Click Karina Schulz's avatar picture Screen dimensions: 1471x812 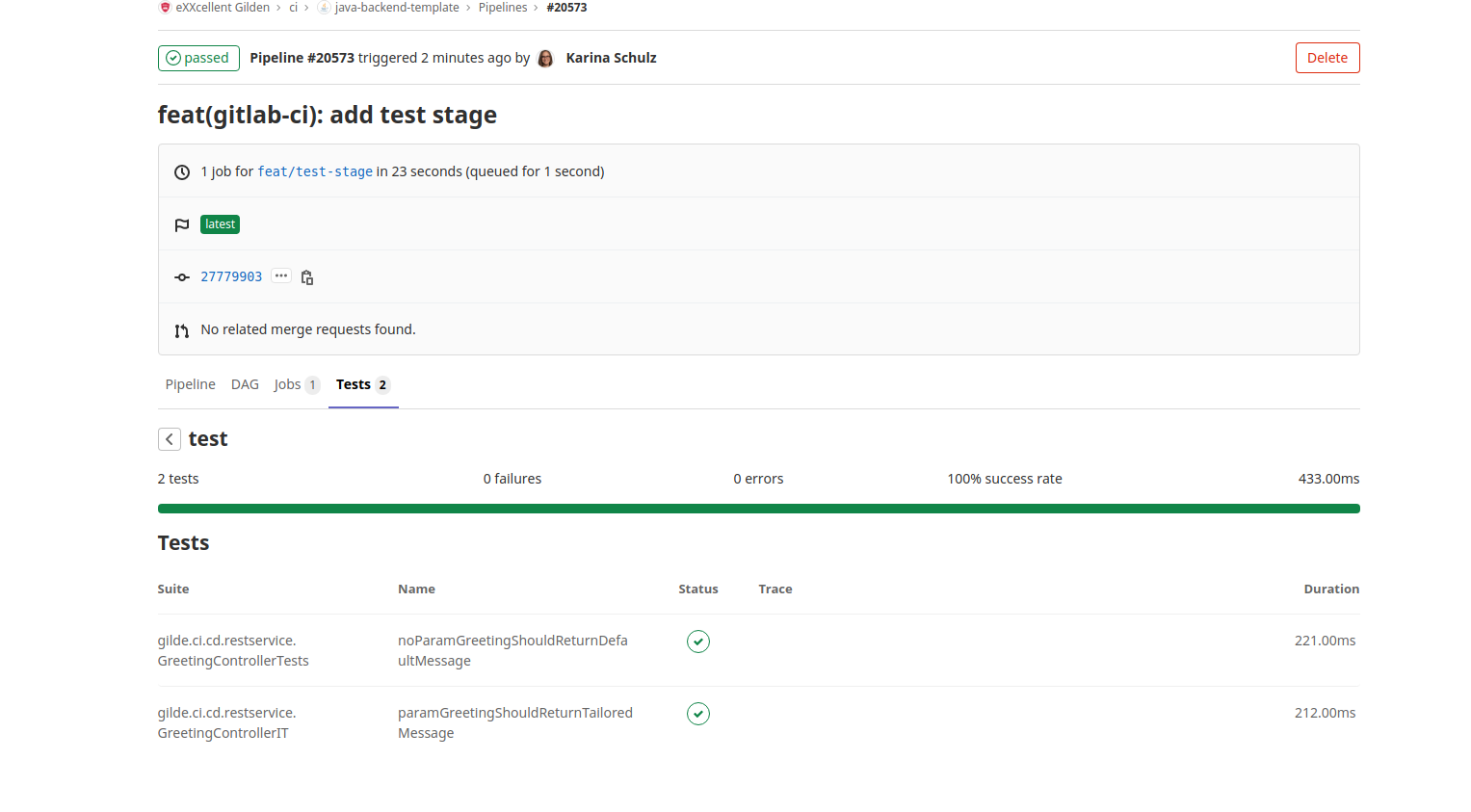pos(545,59)
